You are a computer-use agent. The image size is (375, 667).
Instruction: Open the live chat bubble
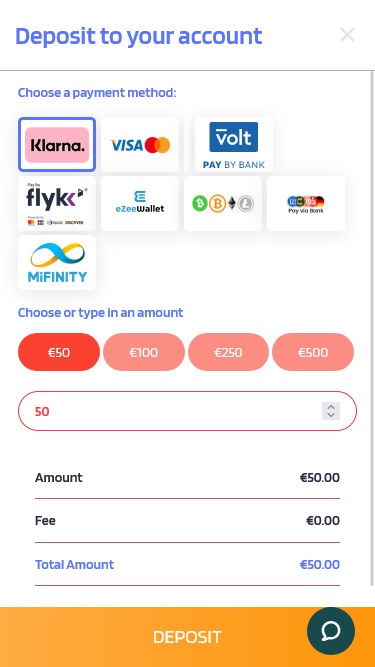click(331, 631)
